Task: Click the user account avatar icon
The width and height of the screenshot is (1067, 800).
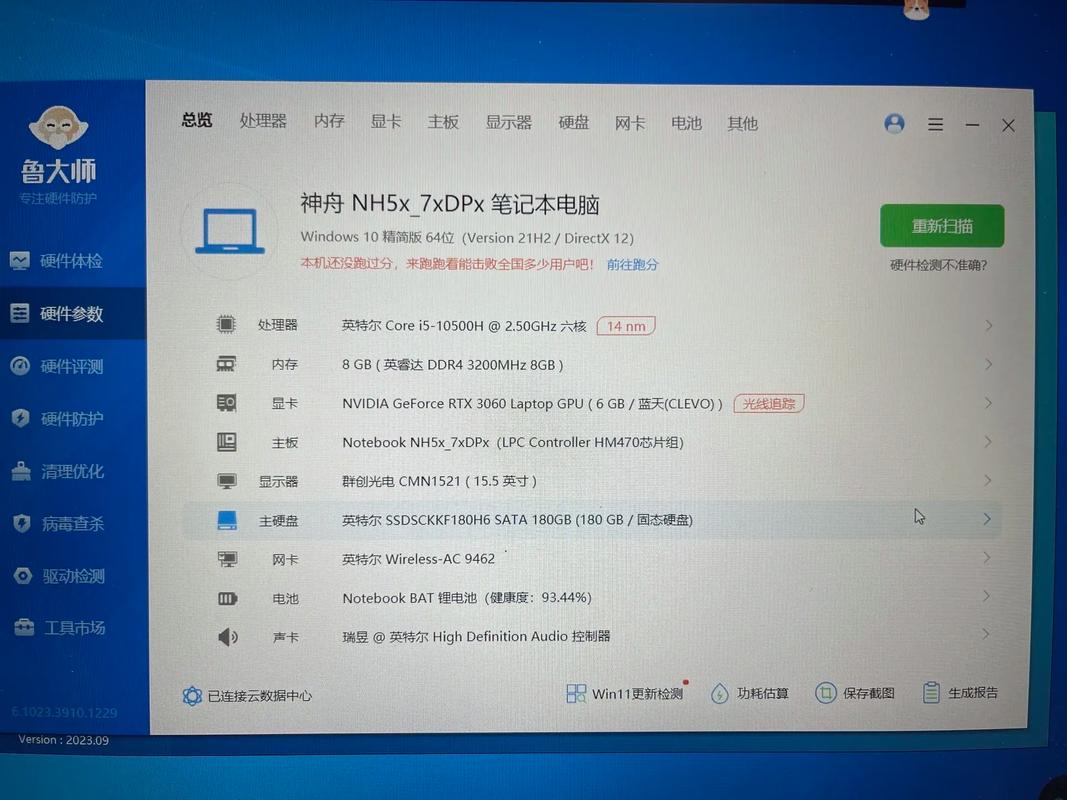Action: [x=894, y=123]
